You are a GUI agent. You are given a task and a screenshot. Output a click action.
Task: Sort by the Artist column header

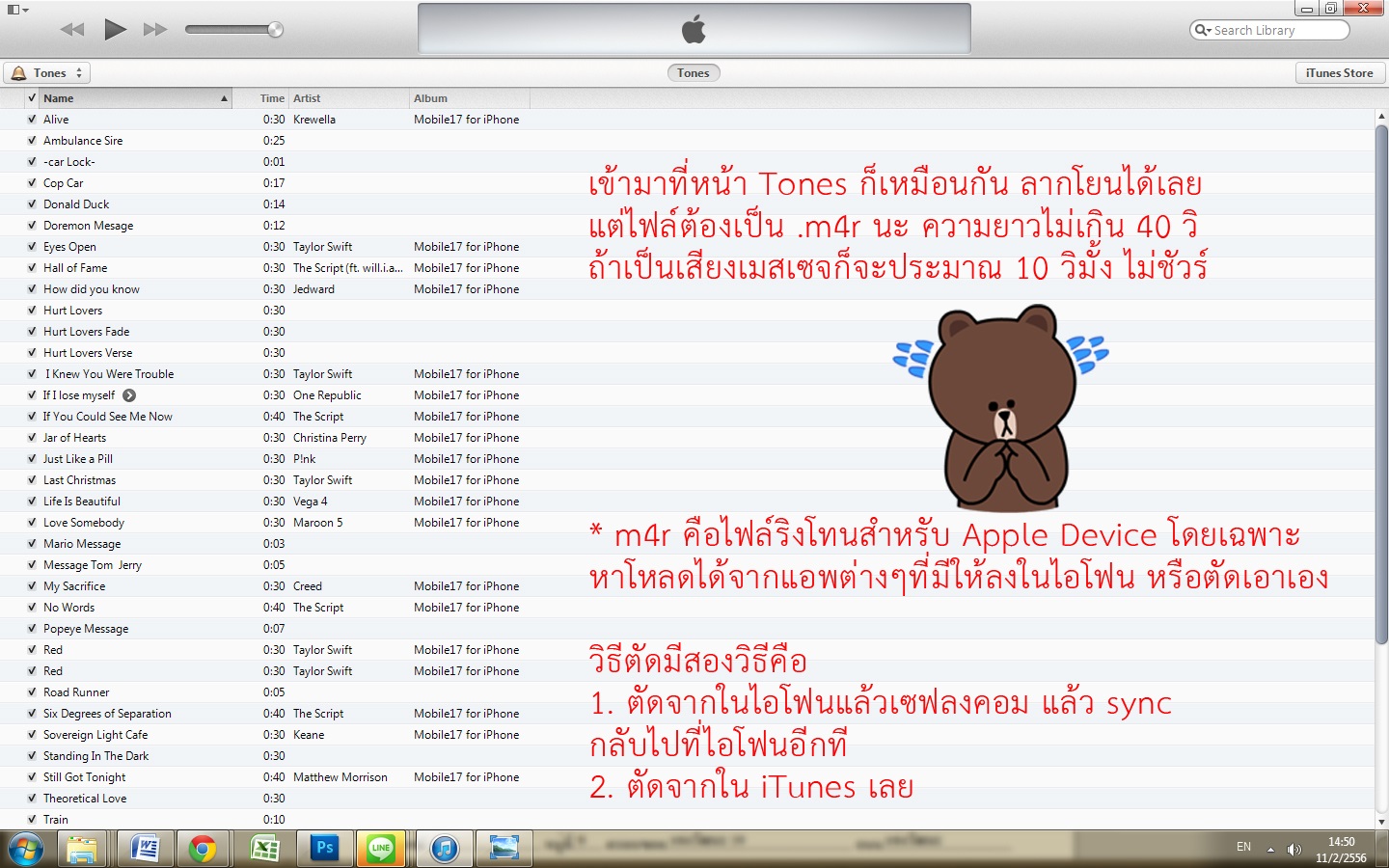(x=349, y=98)
